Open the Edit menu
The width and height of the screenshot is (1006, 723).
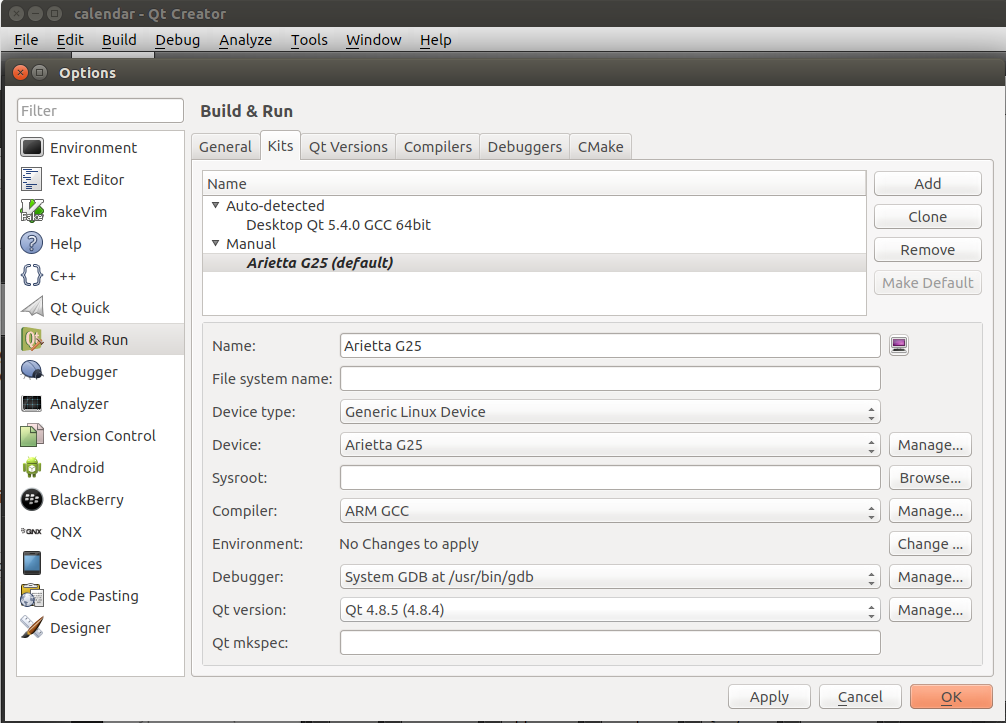70,40
